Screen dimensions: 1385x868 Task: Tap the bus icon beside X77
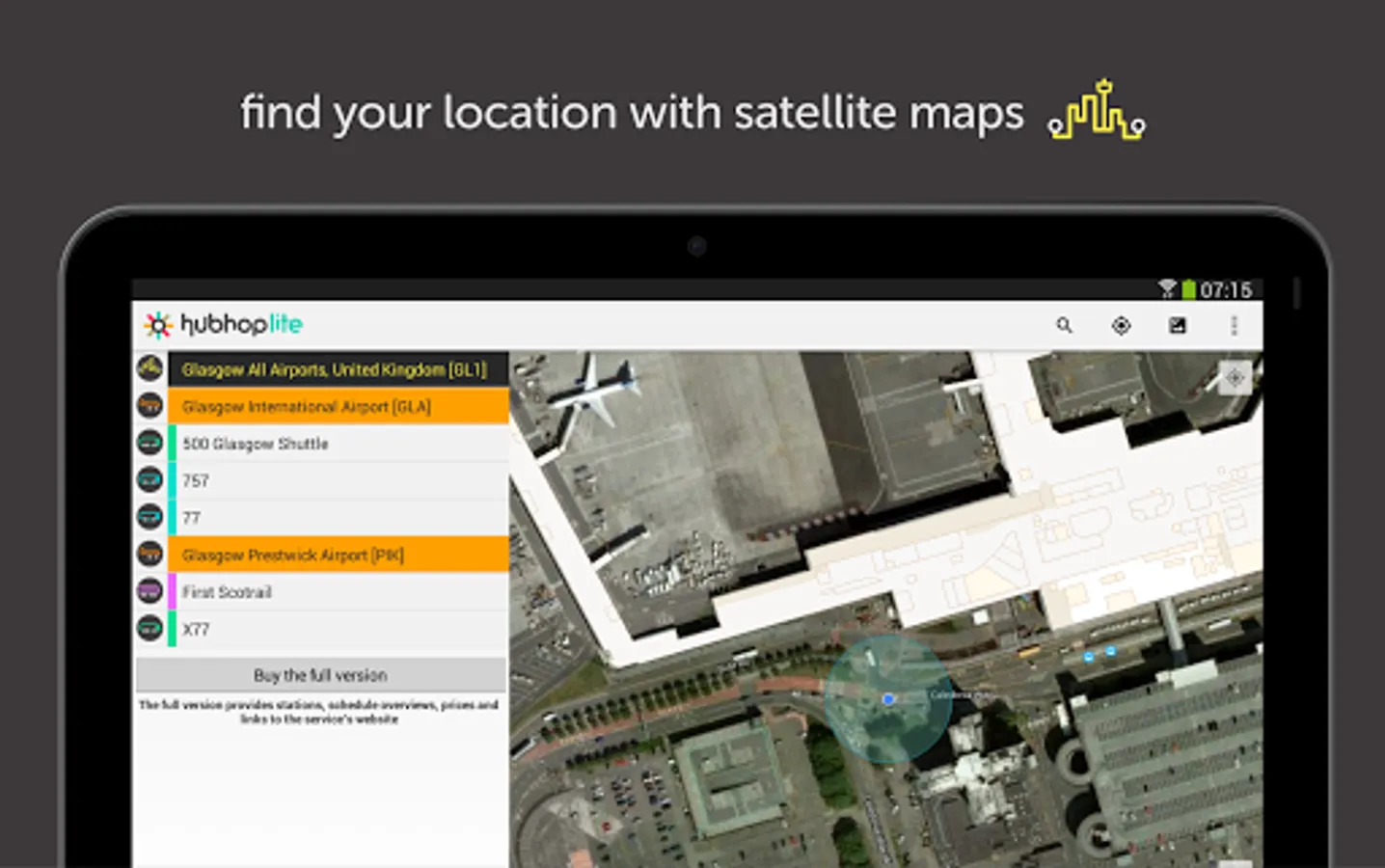pos(149,628)
